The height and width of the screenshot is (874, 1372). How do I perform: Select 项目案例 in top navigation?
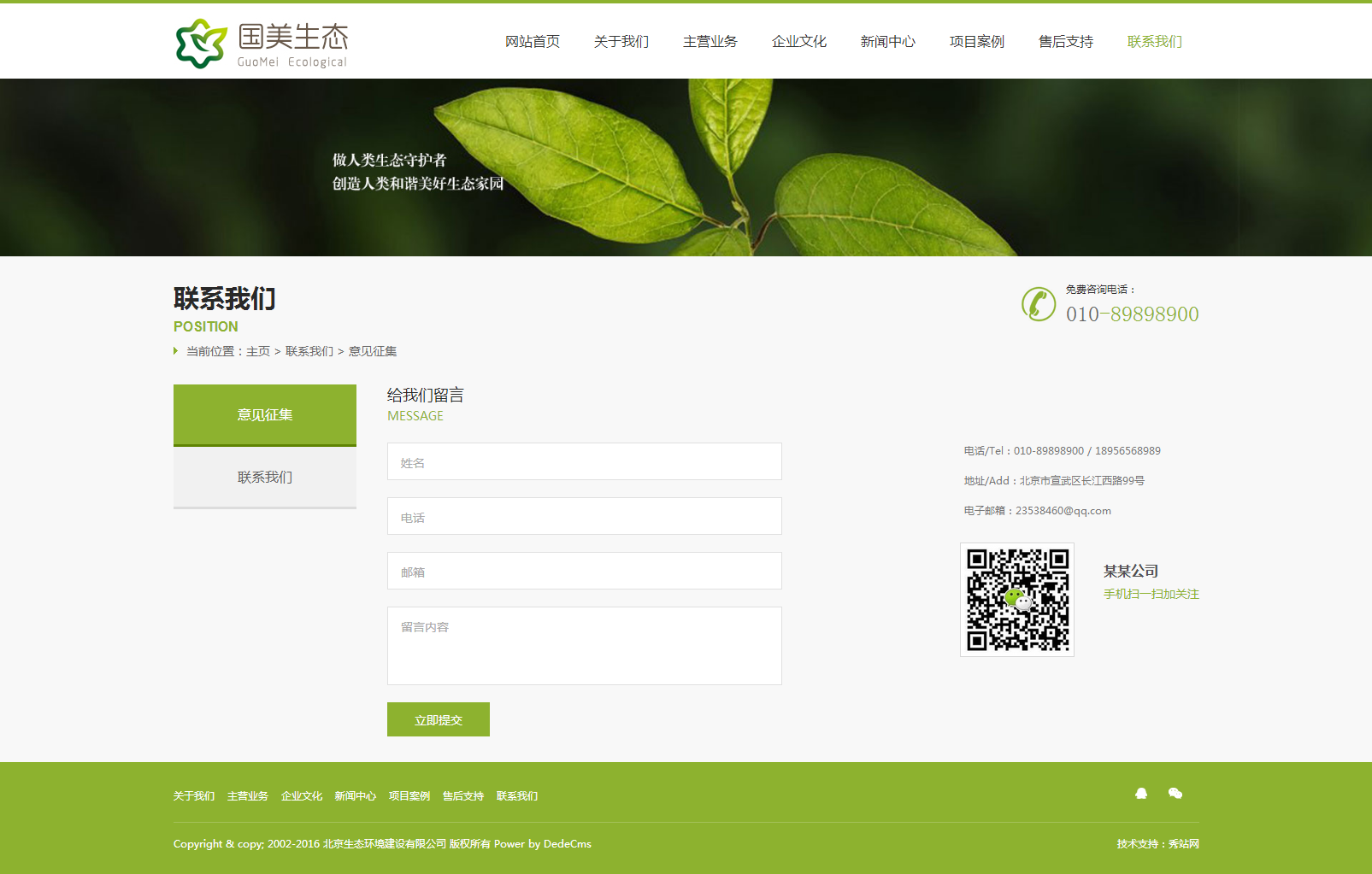pyautogui.click(x=976, y=42)
